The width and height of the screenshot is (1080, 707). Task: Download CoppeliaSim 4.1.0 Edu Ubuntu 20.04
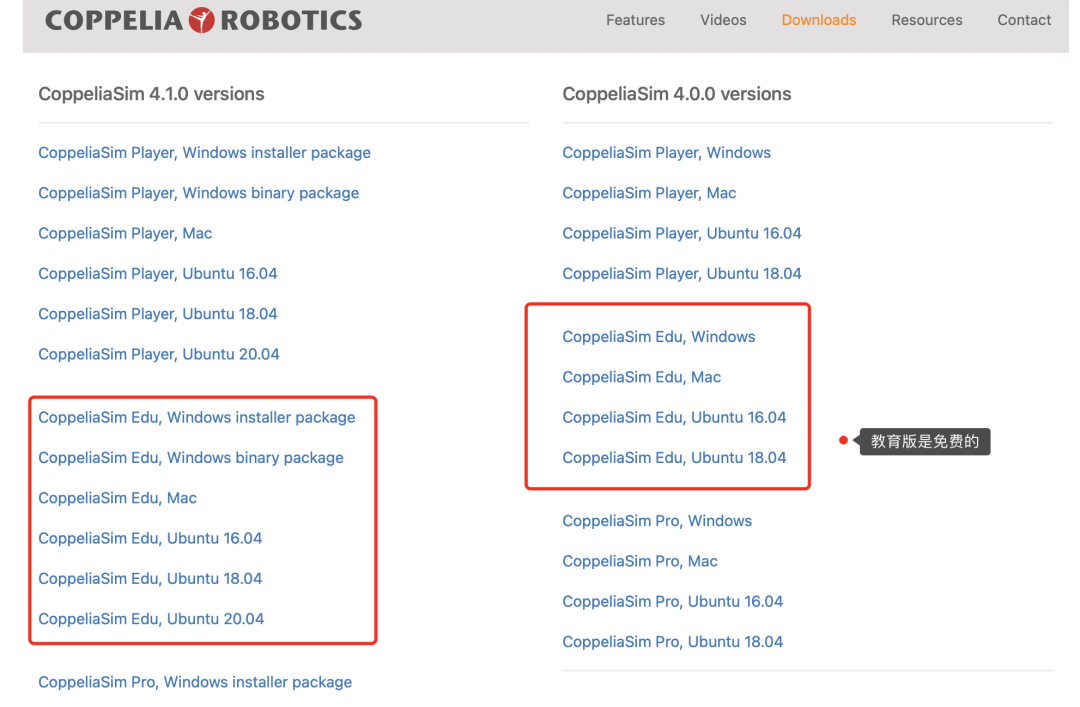point(151,619)
